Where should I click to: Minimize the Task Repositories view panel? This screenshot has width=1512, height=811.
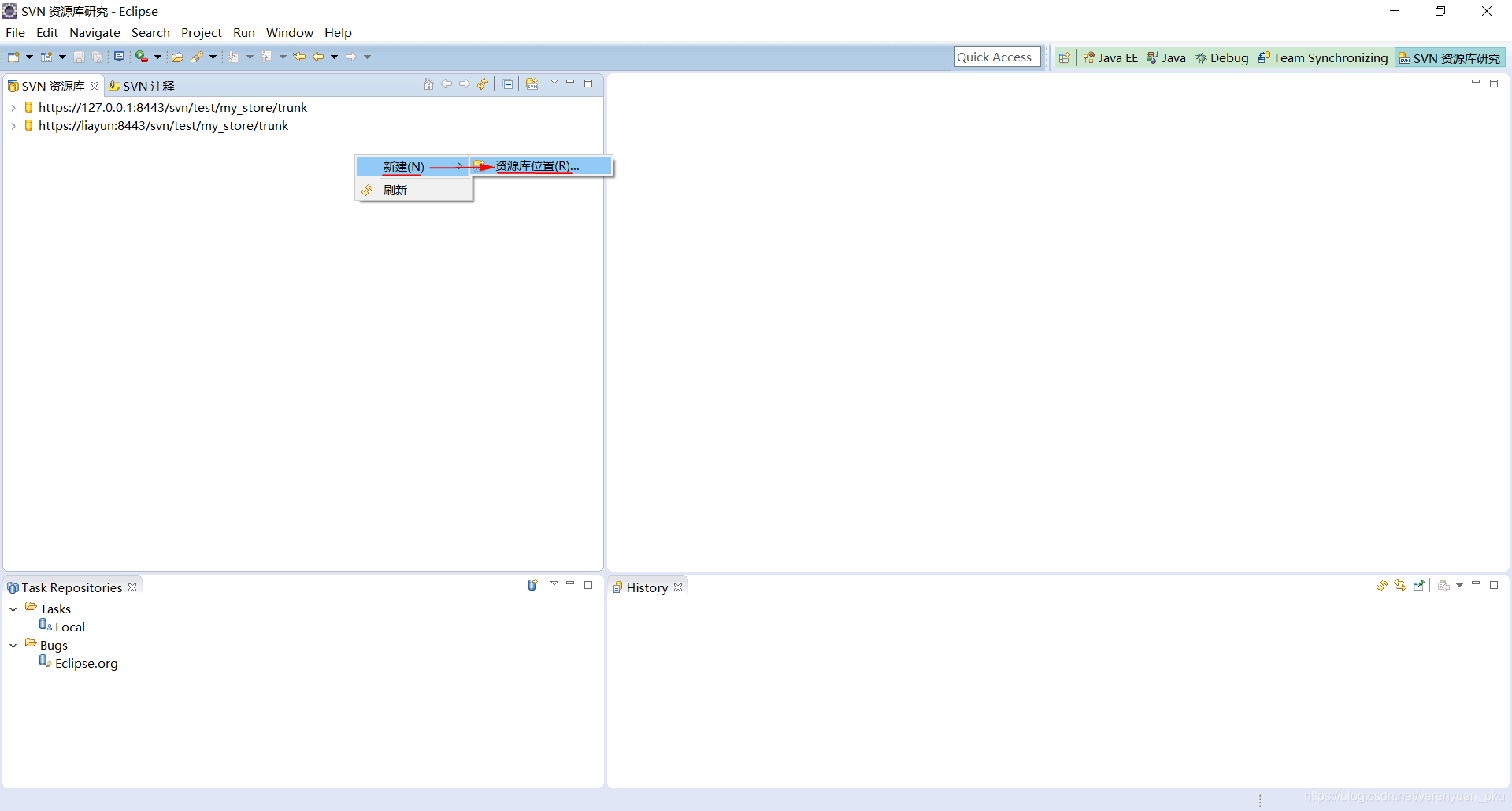click(570, 583)
